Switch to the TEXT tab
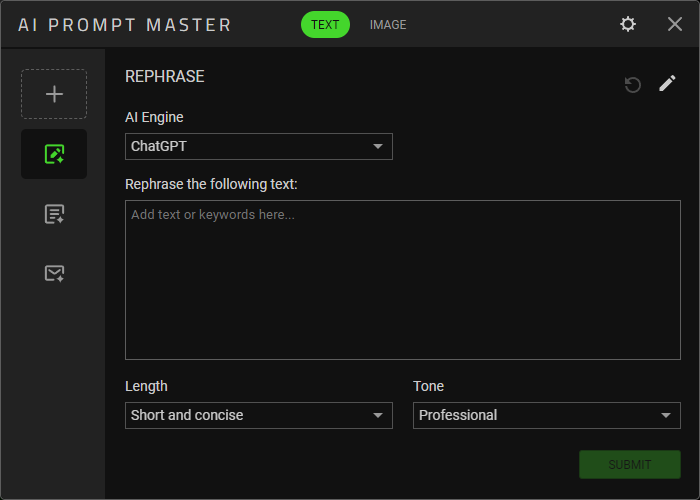This screenshot has height=500, width=700. point(325,25)
